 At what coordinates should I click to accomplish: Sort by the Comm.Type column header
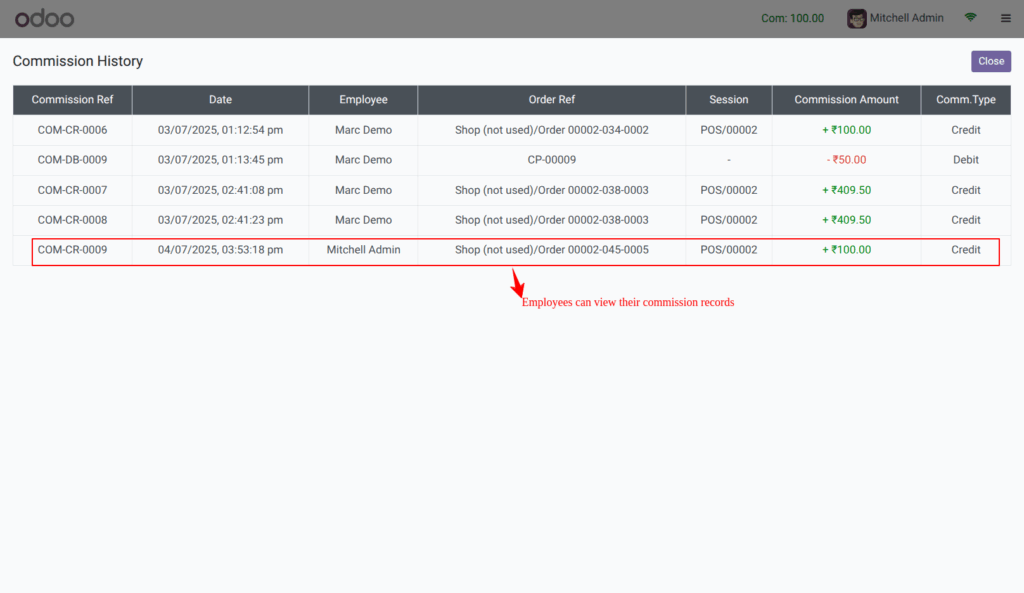click(x=966, y=99)
